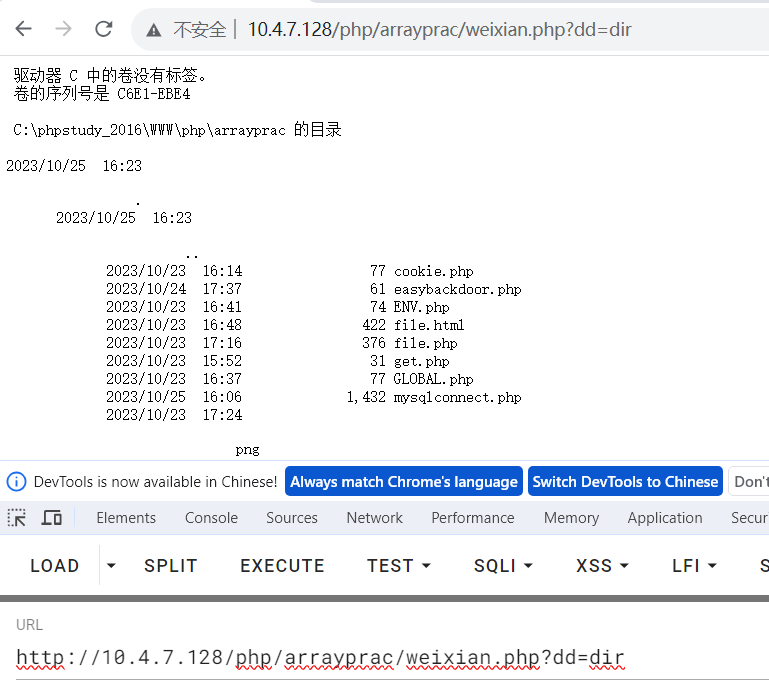The height and width of the screenshot is (693, 769).
Task: Choose Always match Chrome's language
Action: click(404, 481)
